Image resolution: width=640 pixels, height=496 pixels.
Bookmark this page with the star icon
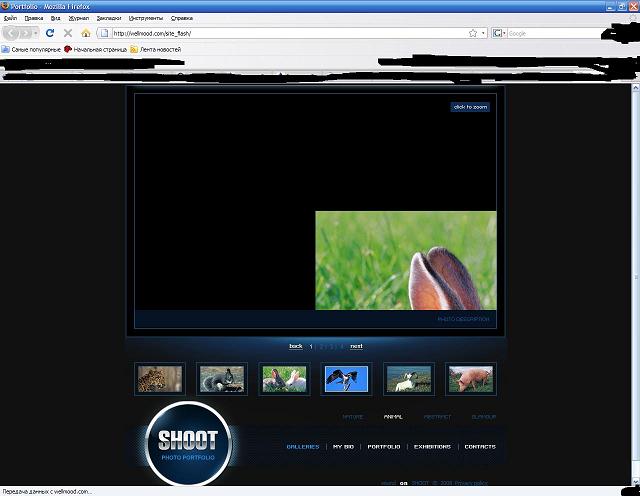[x=472, y=33]
